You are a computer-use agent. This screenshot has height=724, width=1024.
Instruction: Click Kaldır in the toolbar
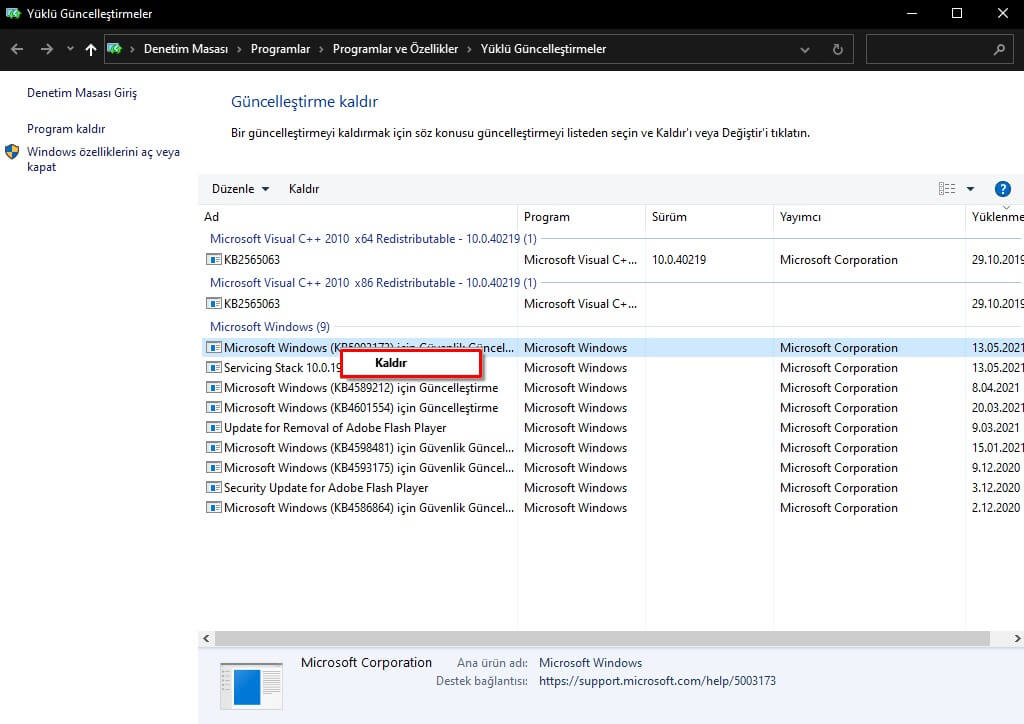pyautogui.click(x=304, y=189)
